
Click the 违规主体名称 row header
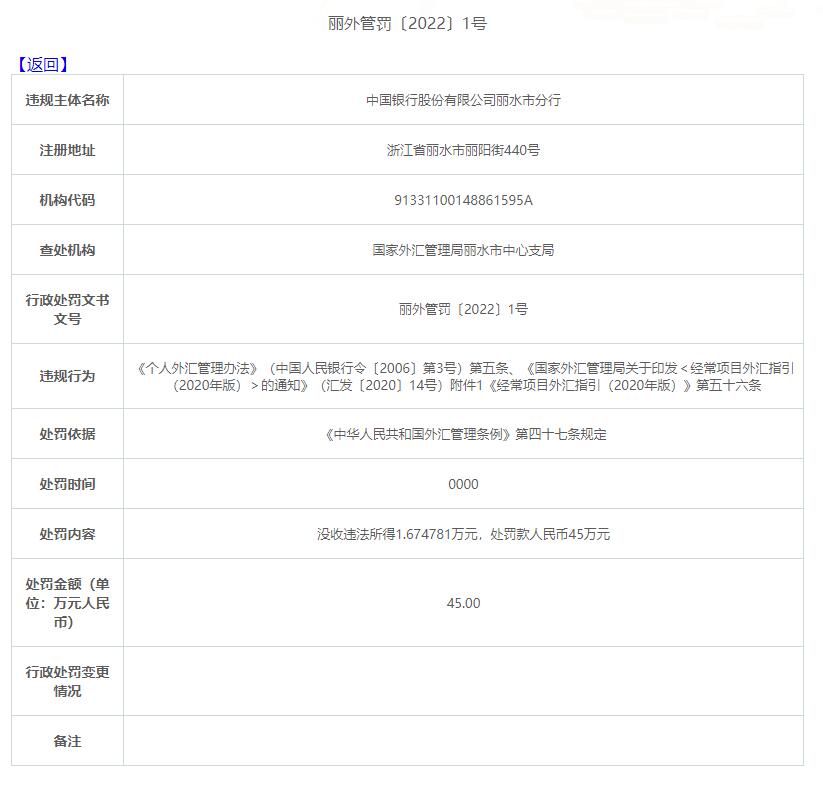click(66, 100)
